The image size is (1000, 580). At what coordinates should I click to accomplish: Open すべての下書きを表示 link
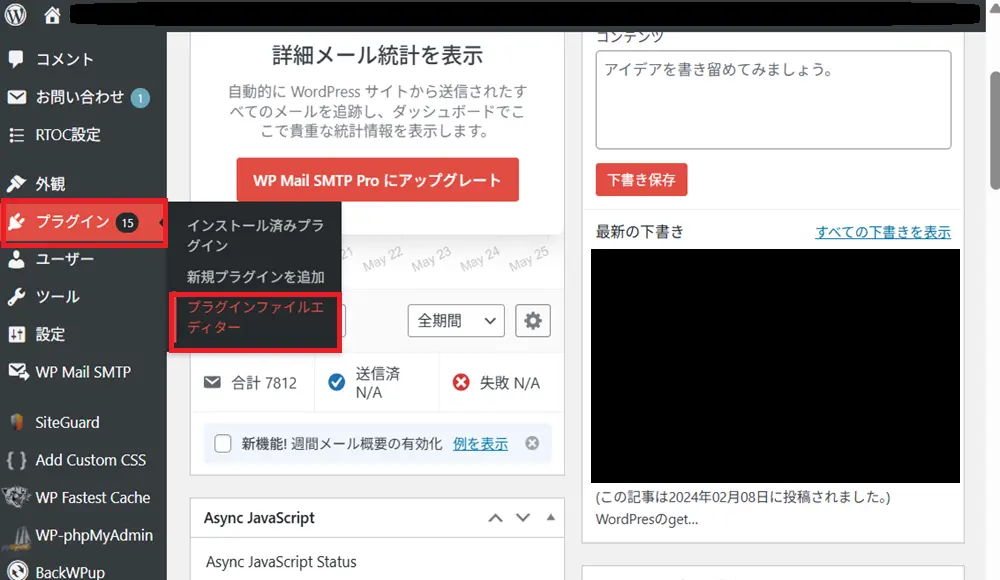(x=883, y=232)
